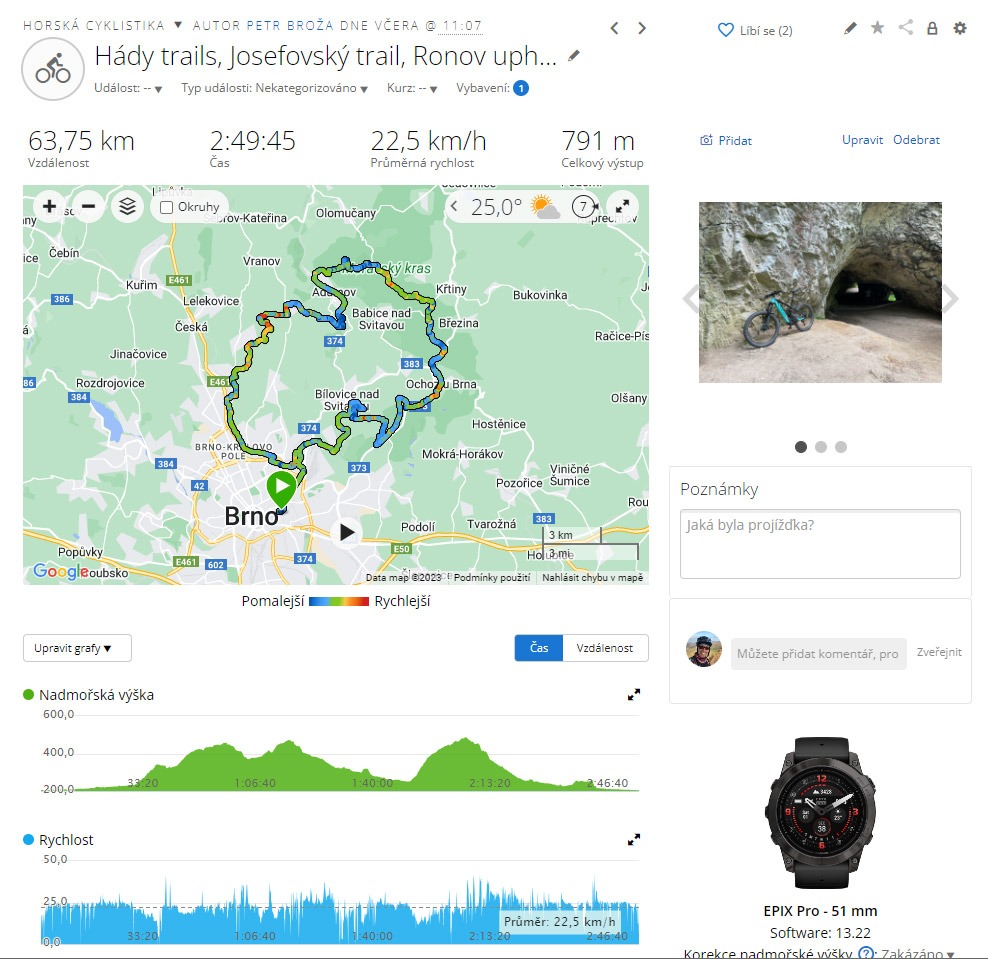Zoom in on the map
The width and height of the screenshot is (988, 959).
coord(50,206)
